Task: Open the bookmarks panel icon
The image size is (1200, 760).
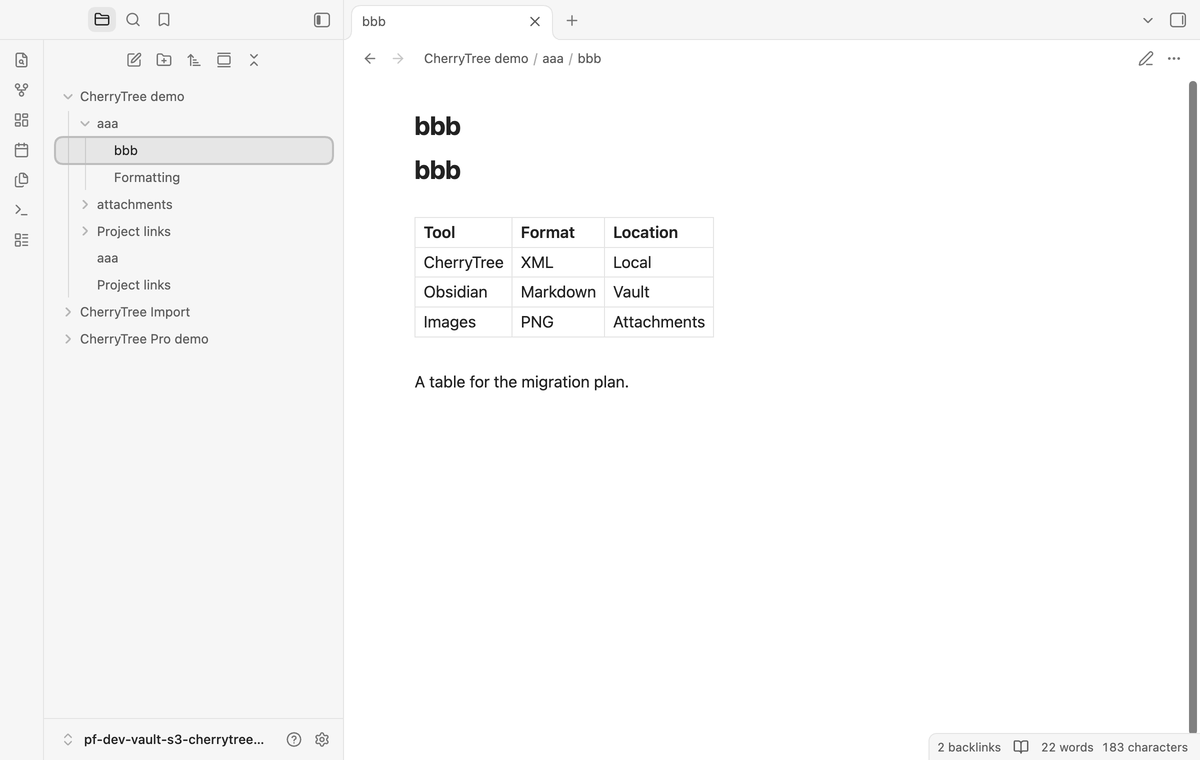Action: pyautogui.click(x=164, y=20)
